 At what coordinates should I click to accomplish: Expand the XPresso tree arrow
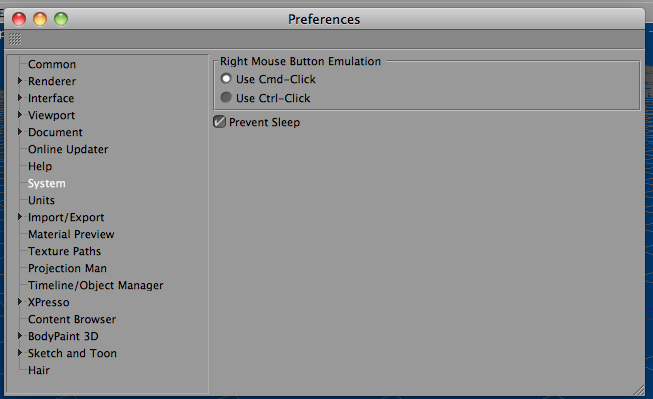[x=20, y=302]
